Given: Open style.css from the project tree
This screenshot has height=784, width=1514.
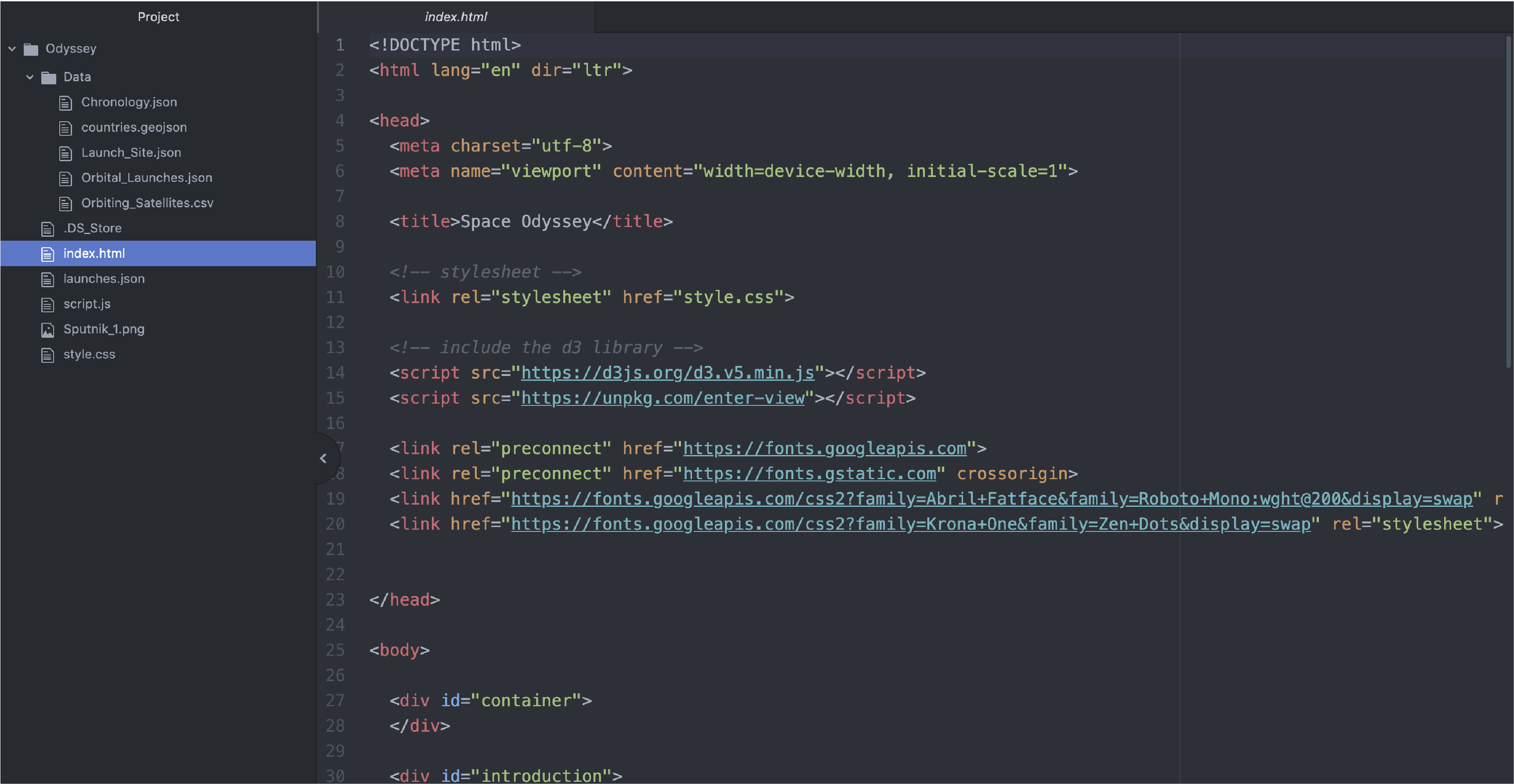Looking at the screenshot, I should point(89,354).
